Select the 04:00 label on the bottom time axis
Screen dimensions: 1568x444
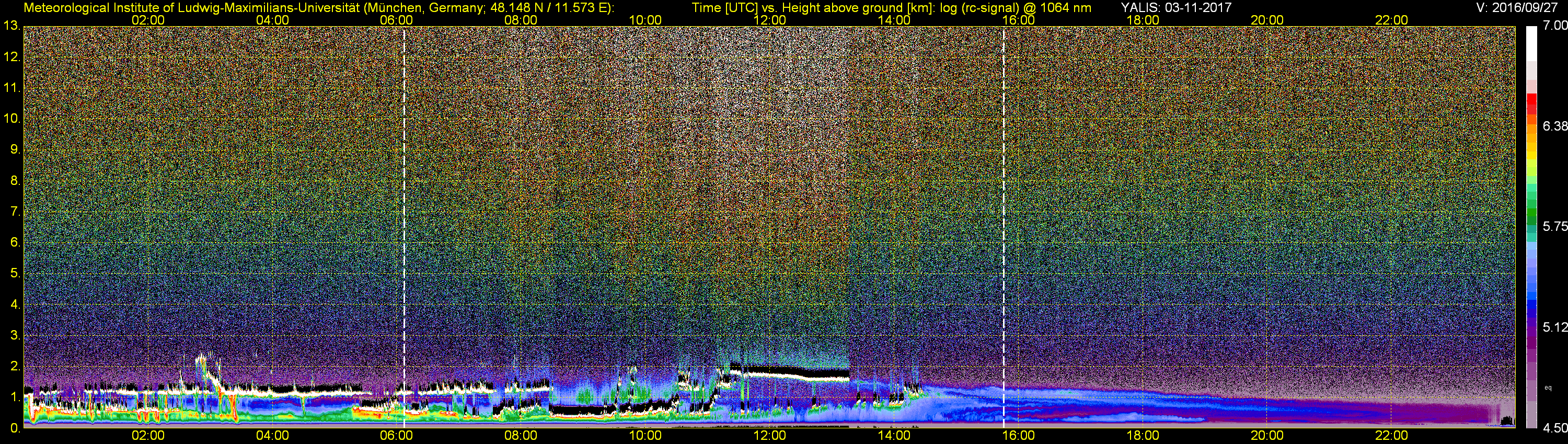[272, 436]
